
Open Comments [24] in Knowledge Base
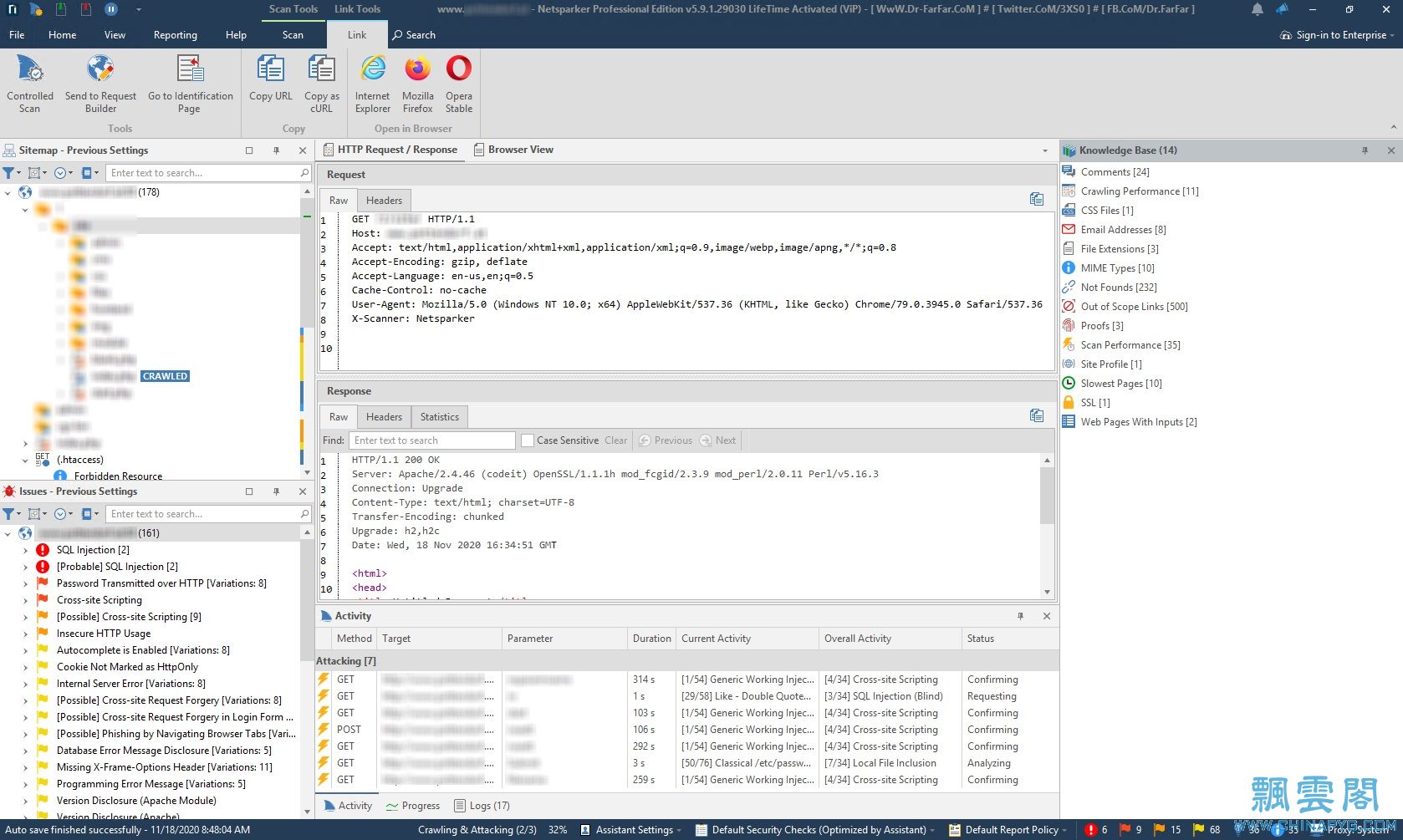1115,171
